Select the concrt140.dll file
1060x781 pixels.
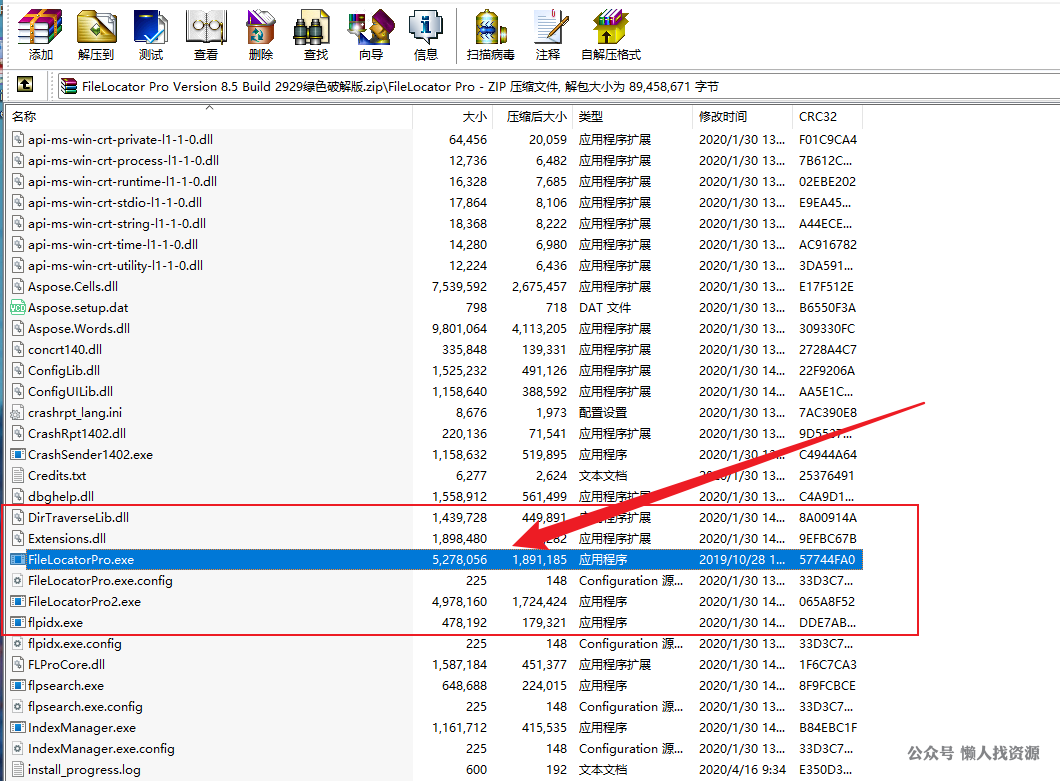click(x=65, y=349)
